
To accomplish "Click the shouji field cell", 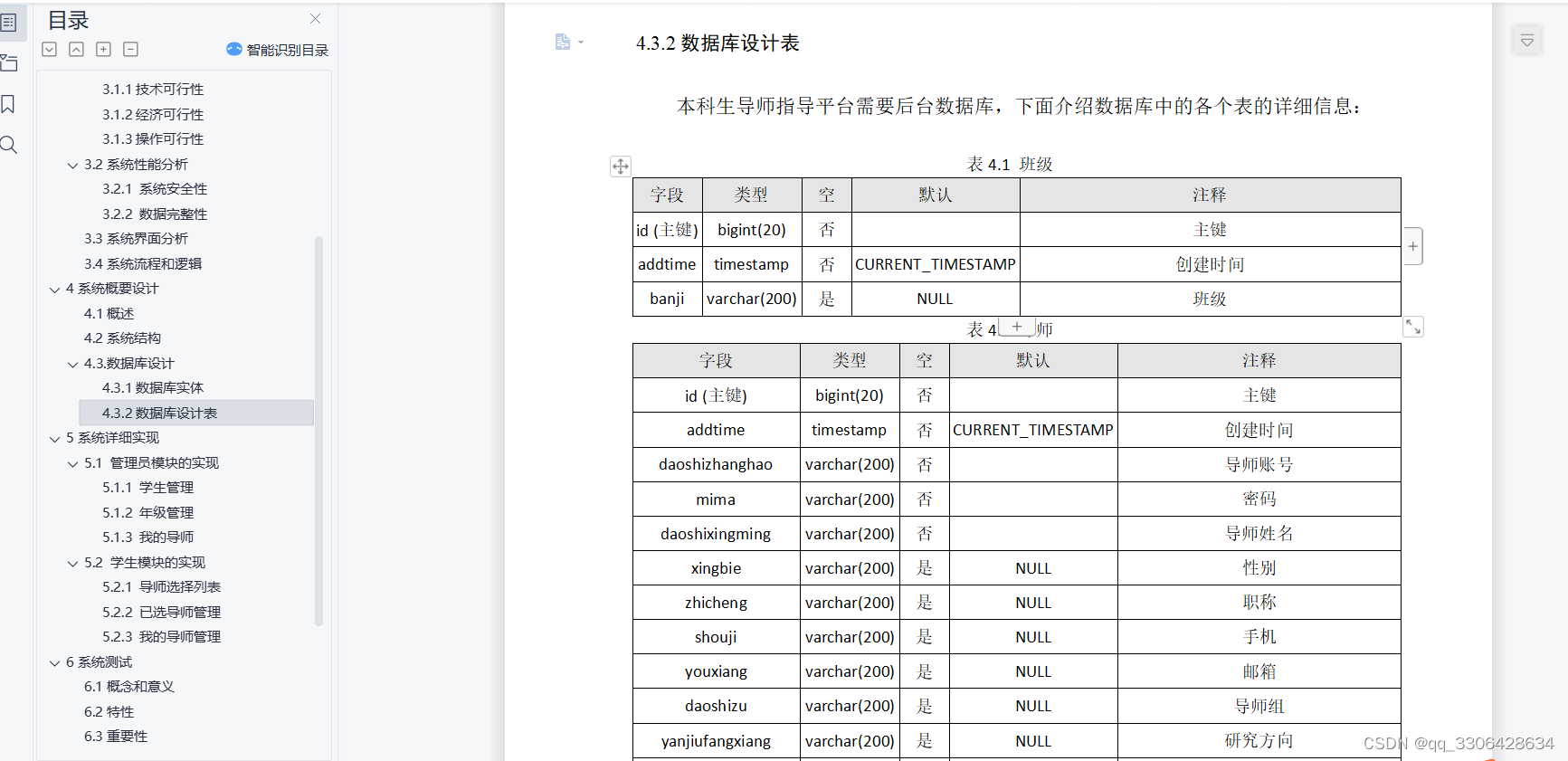I will tap(716, 637).
